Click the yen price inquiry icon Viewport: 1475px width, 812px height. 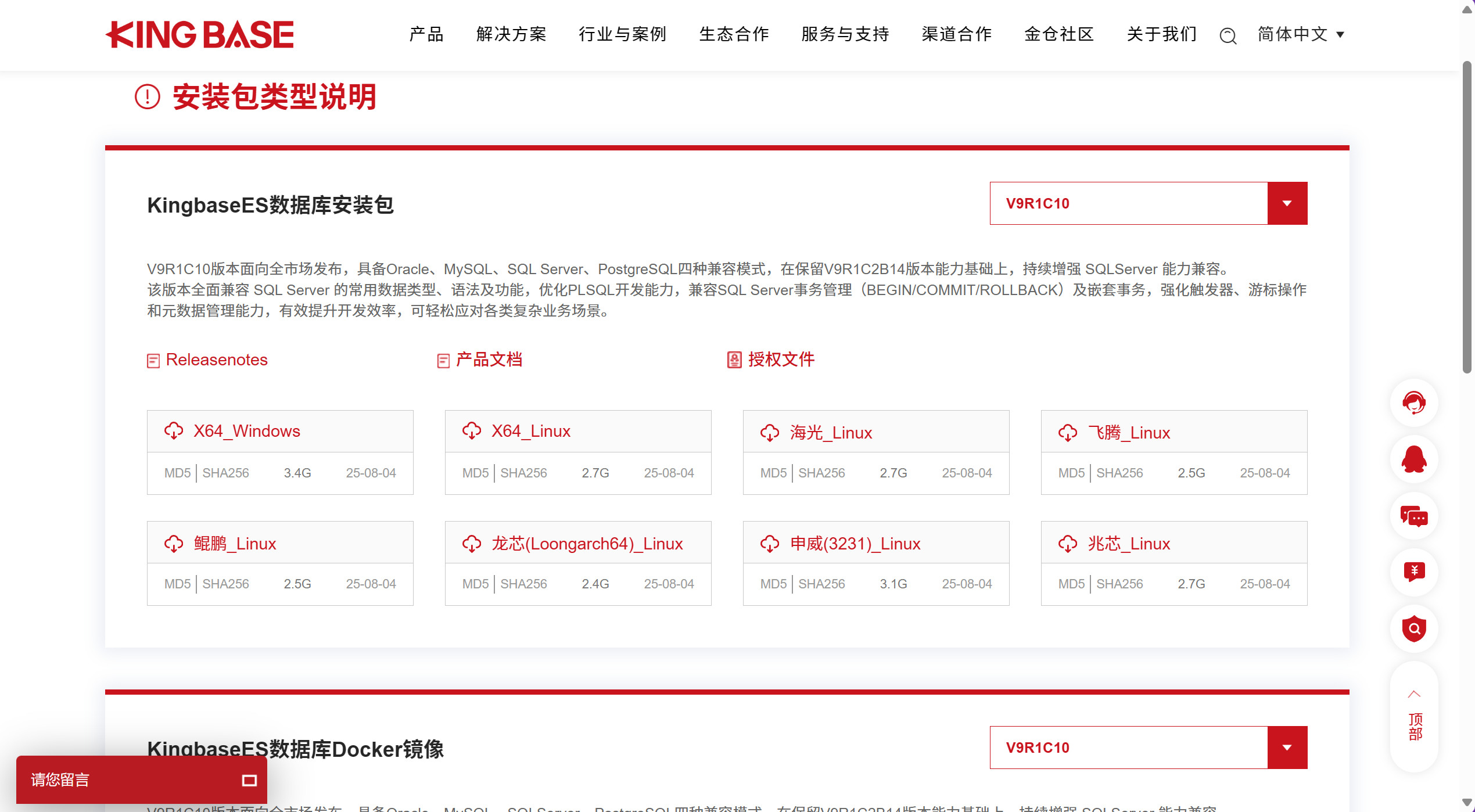coord(1413,572)
